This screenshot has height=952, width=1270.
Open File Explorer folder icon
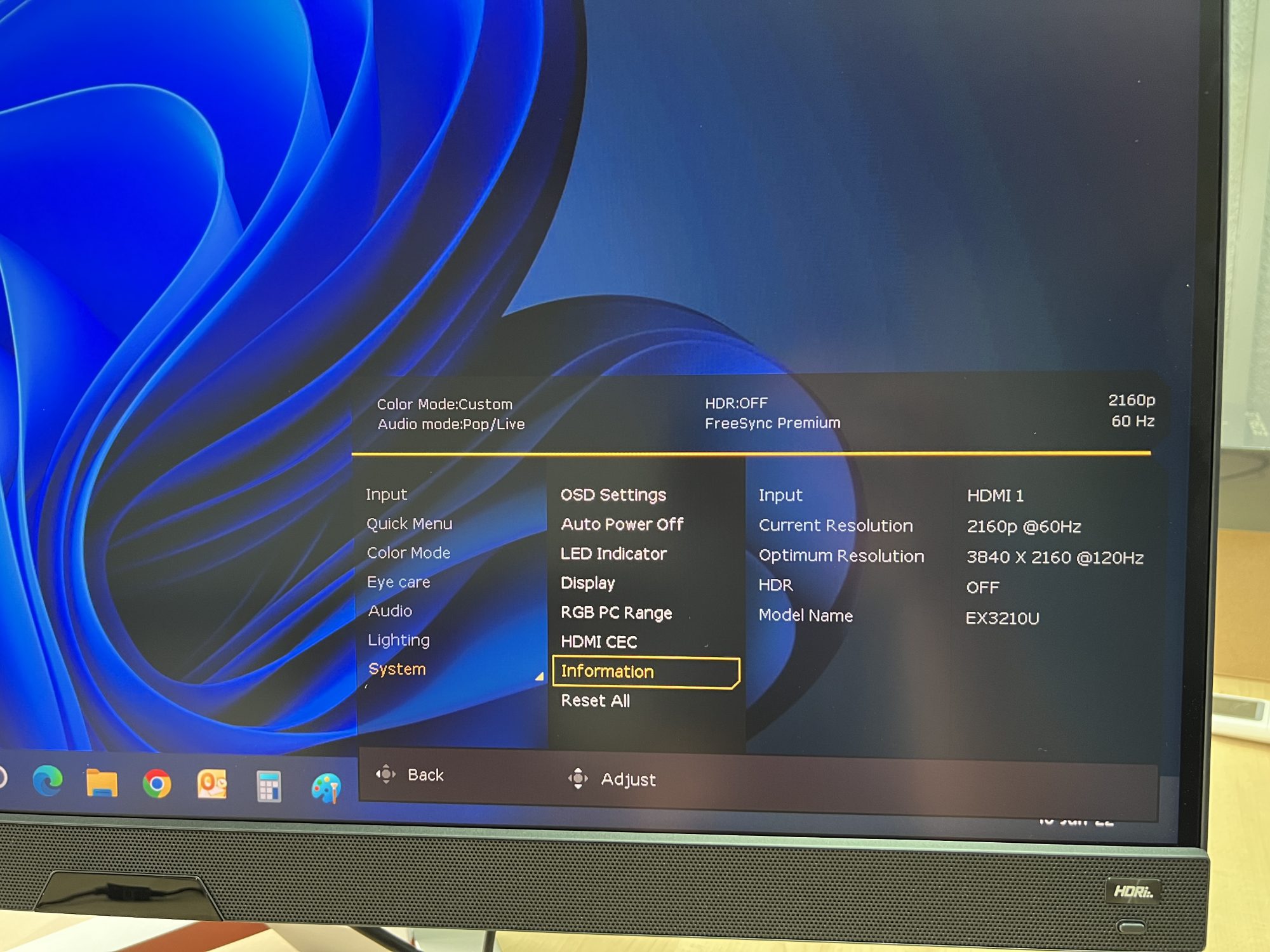click(102, 783)
